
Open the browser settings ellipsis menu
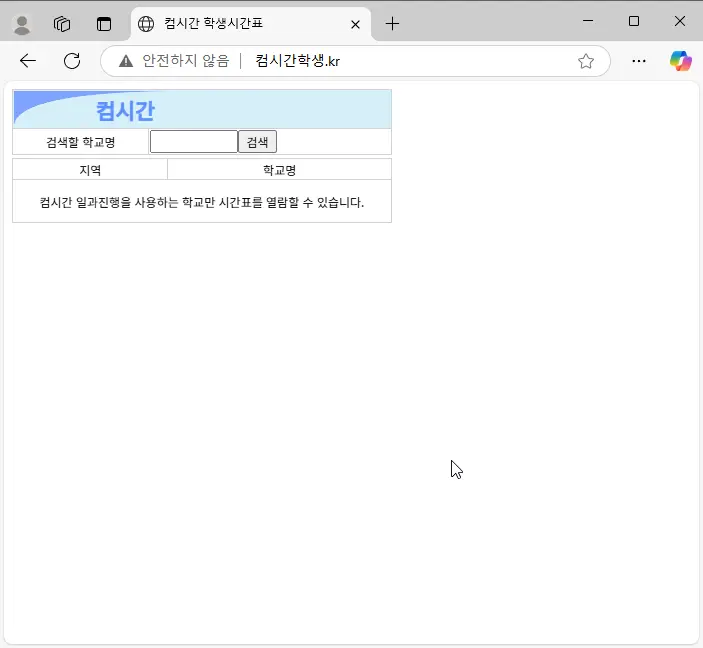[638, 61]
